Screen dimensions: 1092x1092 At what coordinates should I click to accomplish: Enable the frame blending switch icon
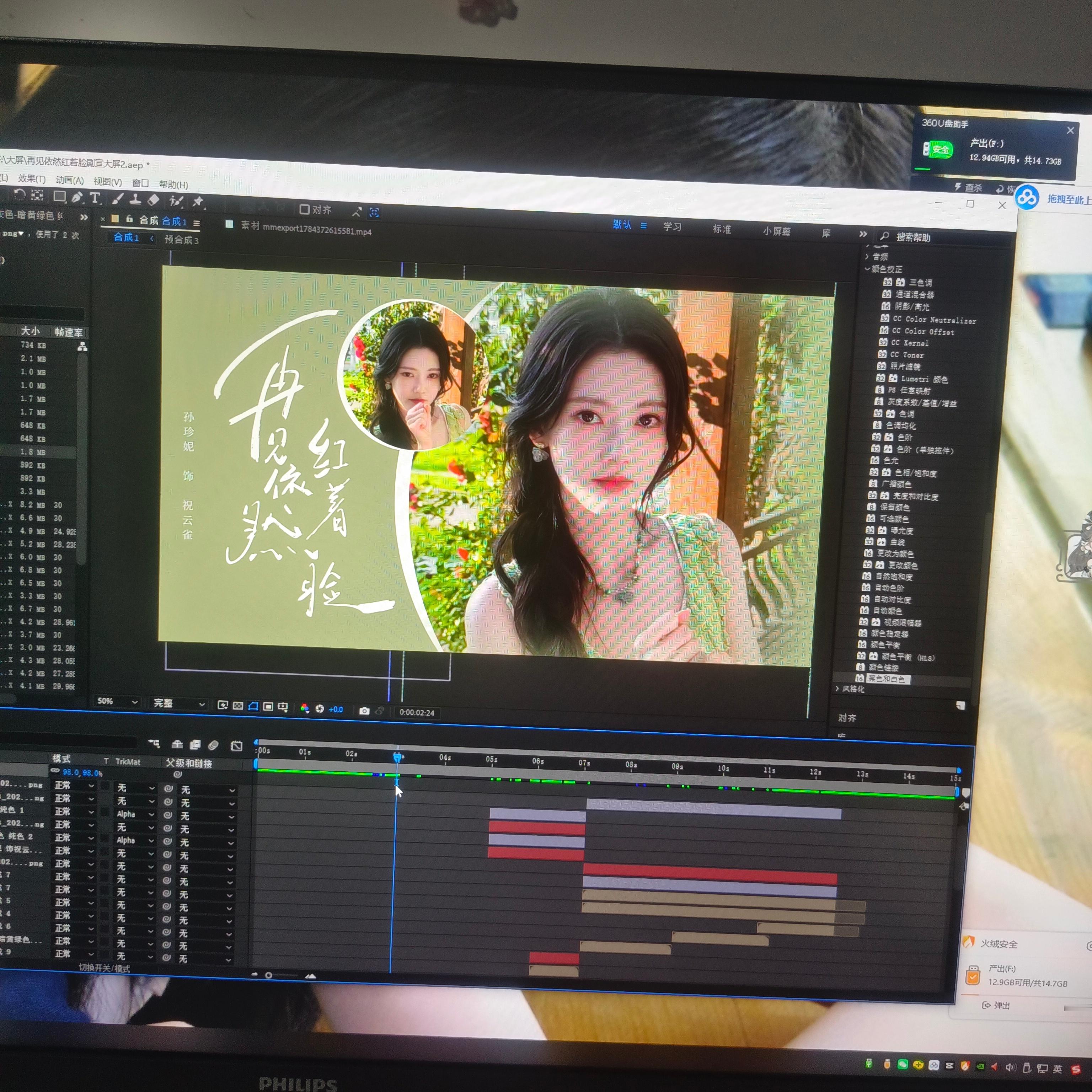coord(195,745)
